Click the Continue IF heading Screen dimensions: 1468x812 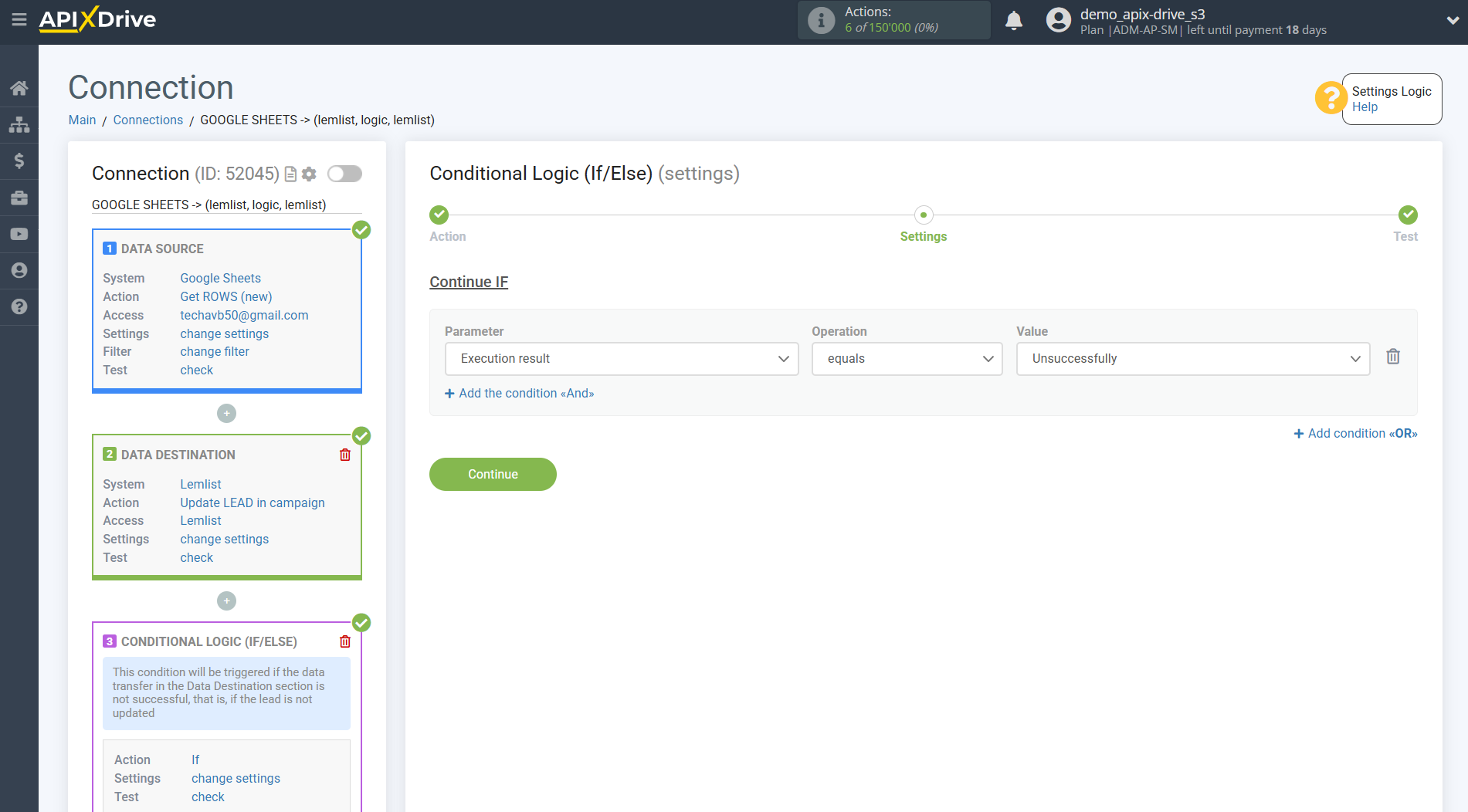click(x=469, y=283)
